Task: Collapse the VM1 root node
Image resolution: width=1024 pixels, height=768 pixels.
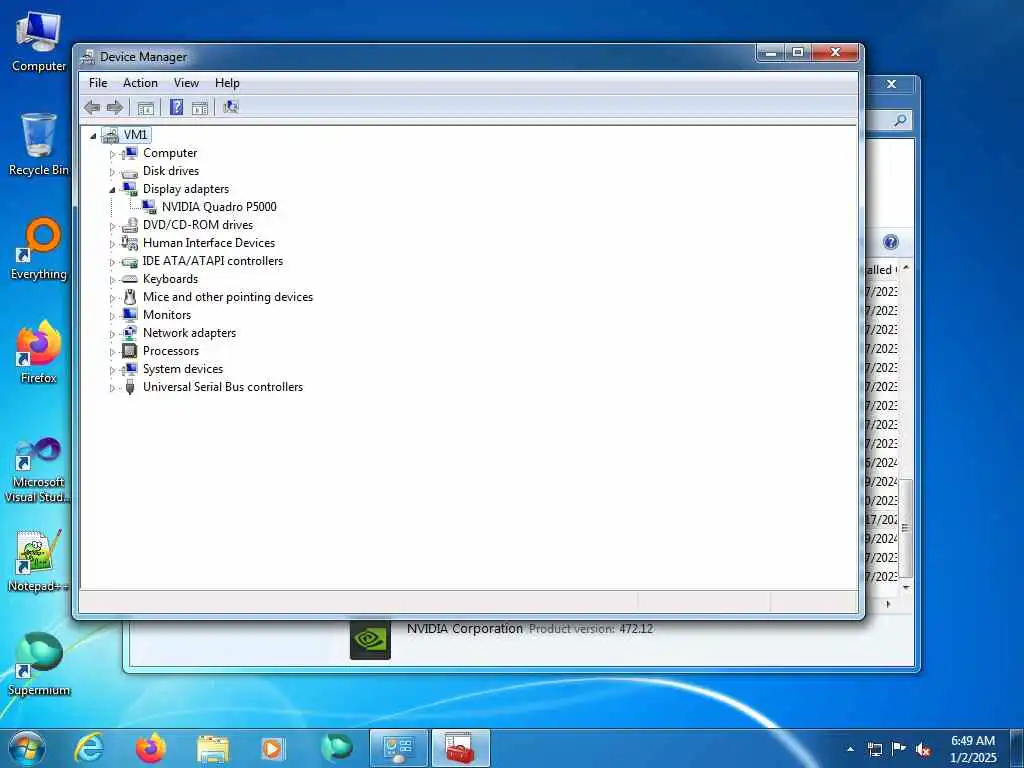Action: (x=93, y=136)
